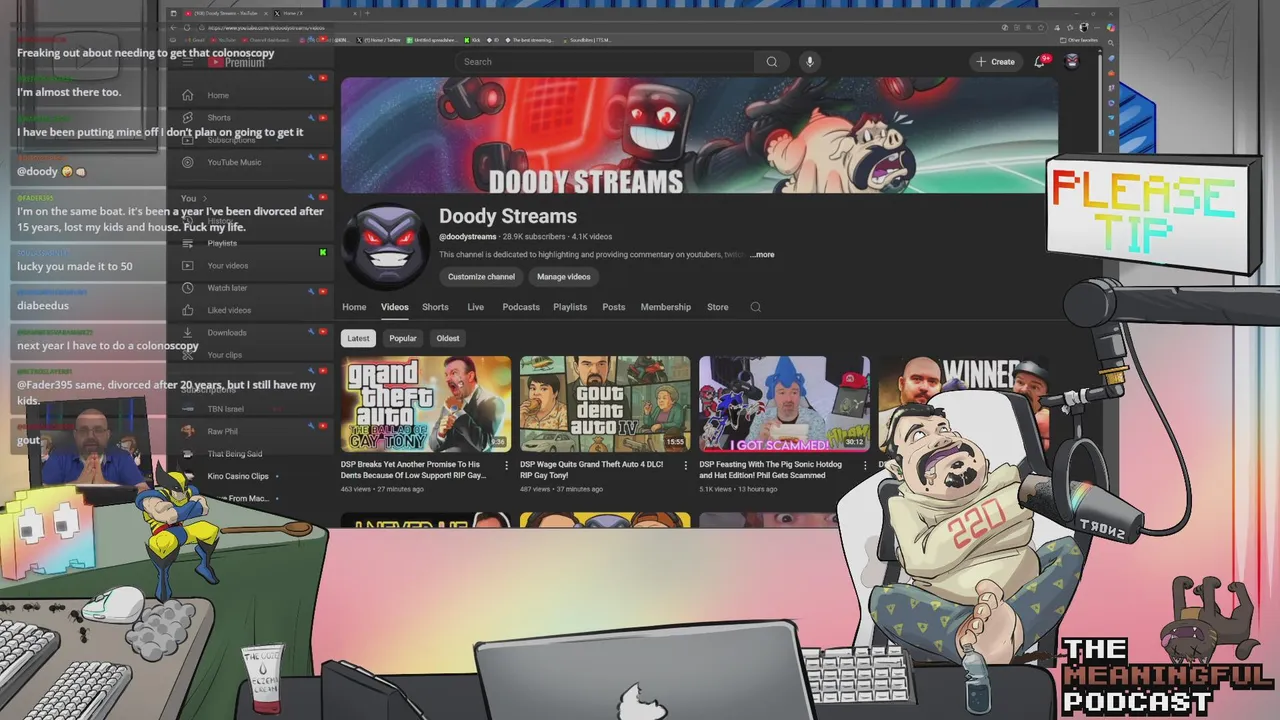
Task: Open the Other favorites bookmarks folder
Action: point(1078,40)
